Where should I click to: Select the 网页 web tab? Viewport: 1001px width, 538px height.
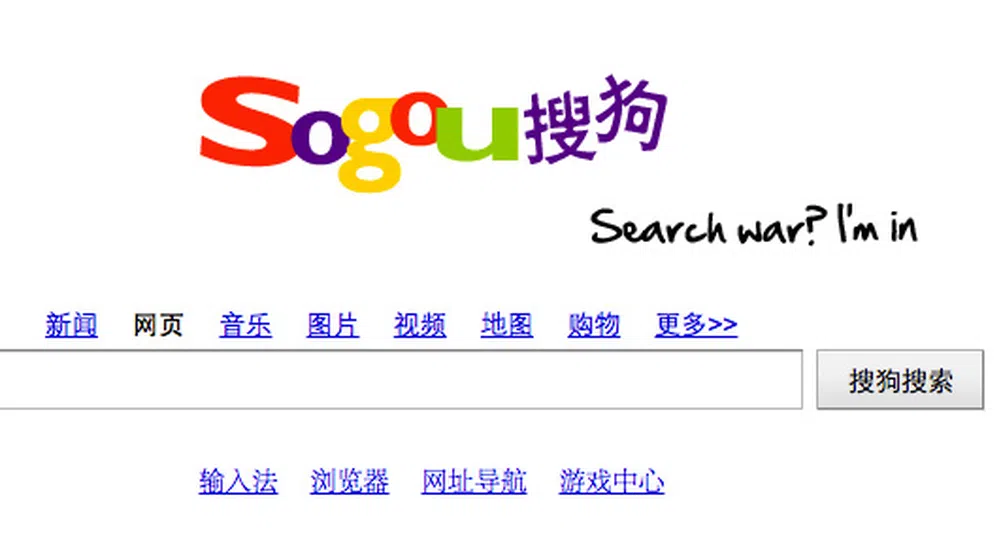[x=158, y=325]
